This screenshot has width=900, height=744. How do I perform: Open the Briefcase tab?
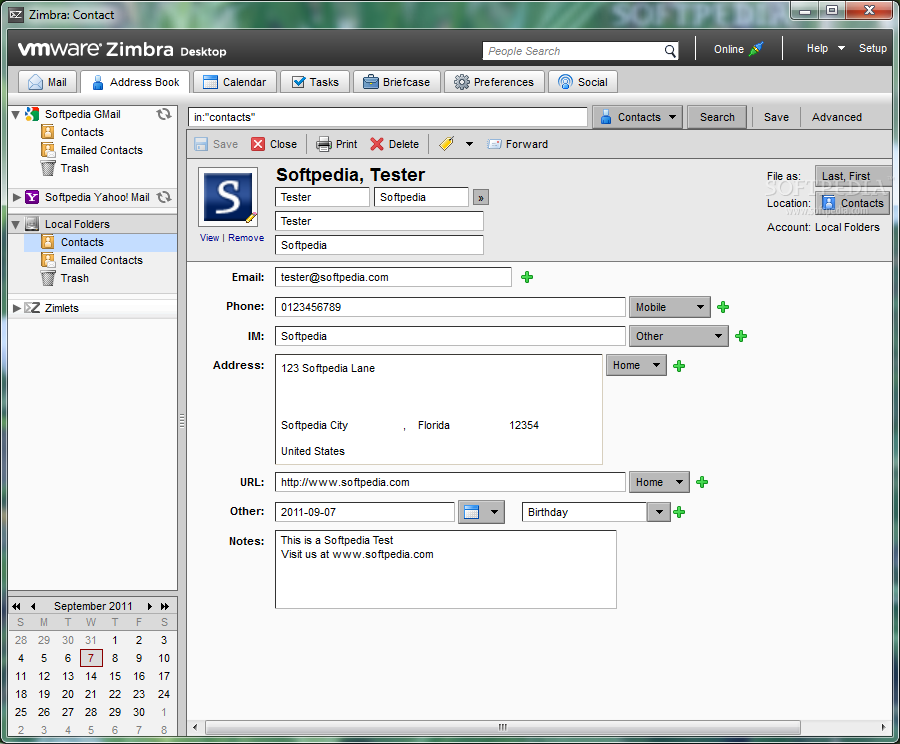[x=397, y=82]
